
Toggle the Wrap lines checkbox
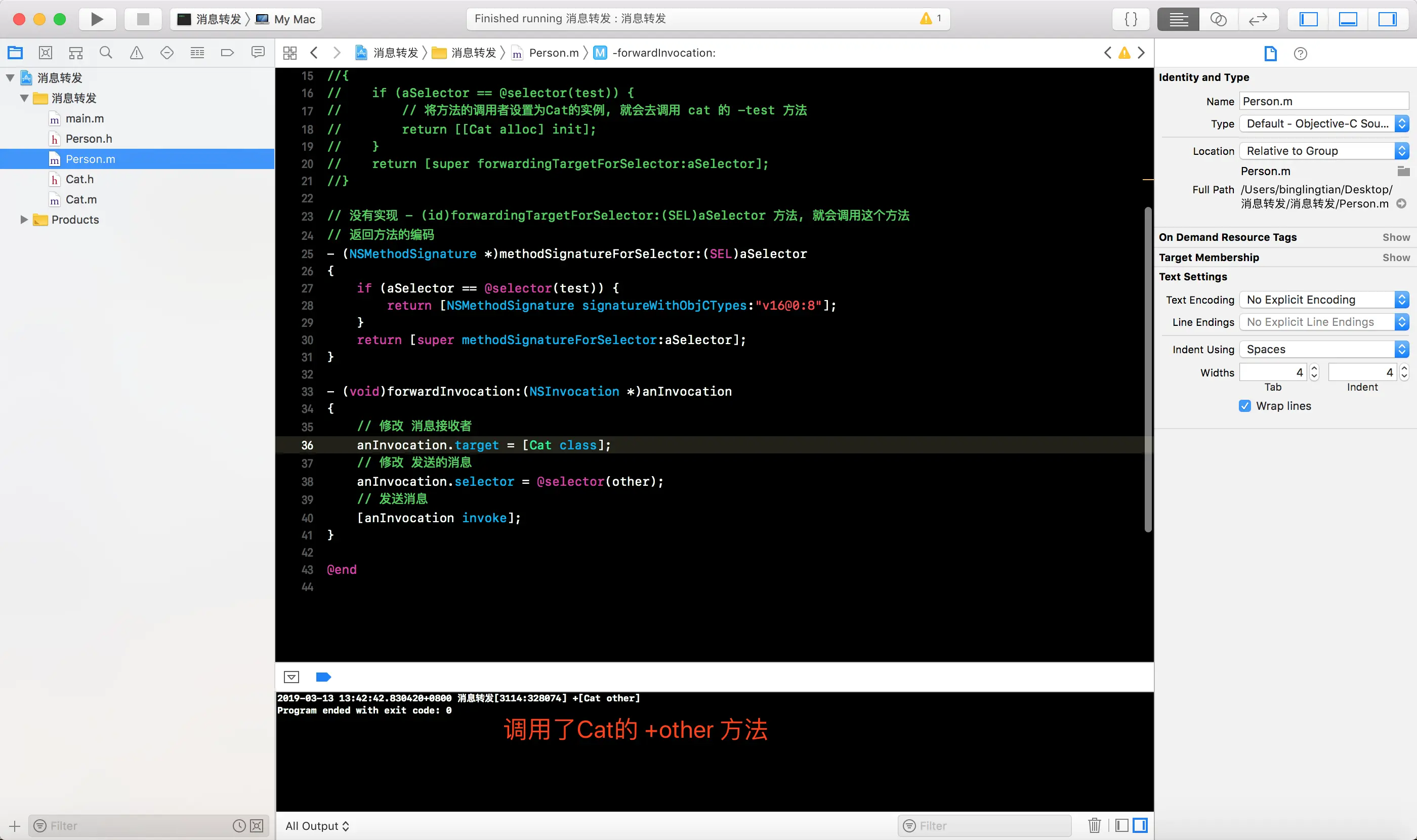pos(1245,406)
